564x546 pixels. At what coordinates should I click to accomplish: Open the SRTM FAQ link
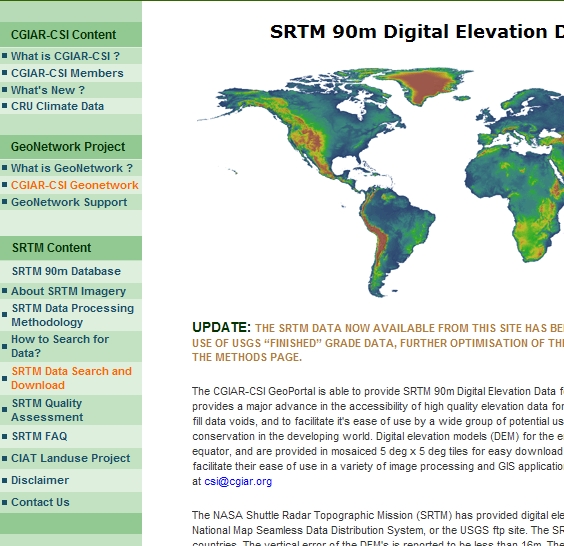point(39,436)
